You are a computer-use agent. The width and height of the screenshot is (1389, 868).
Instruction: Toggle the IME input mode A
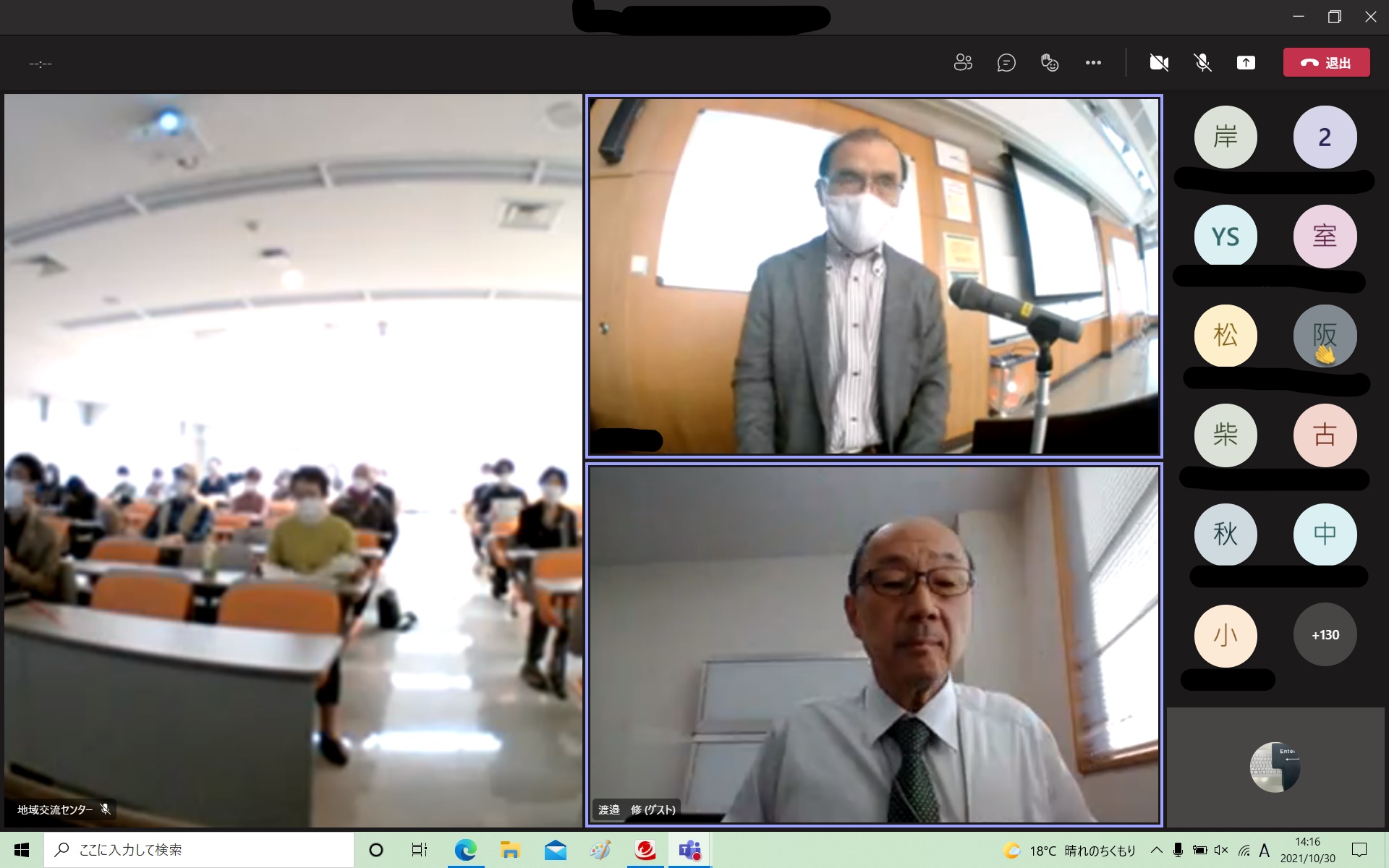pos(1264,851)
